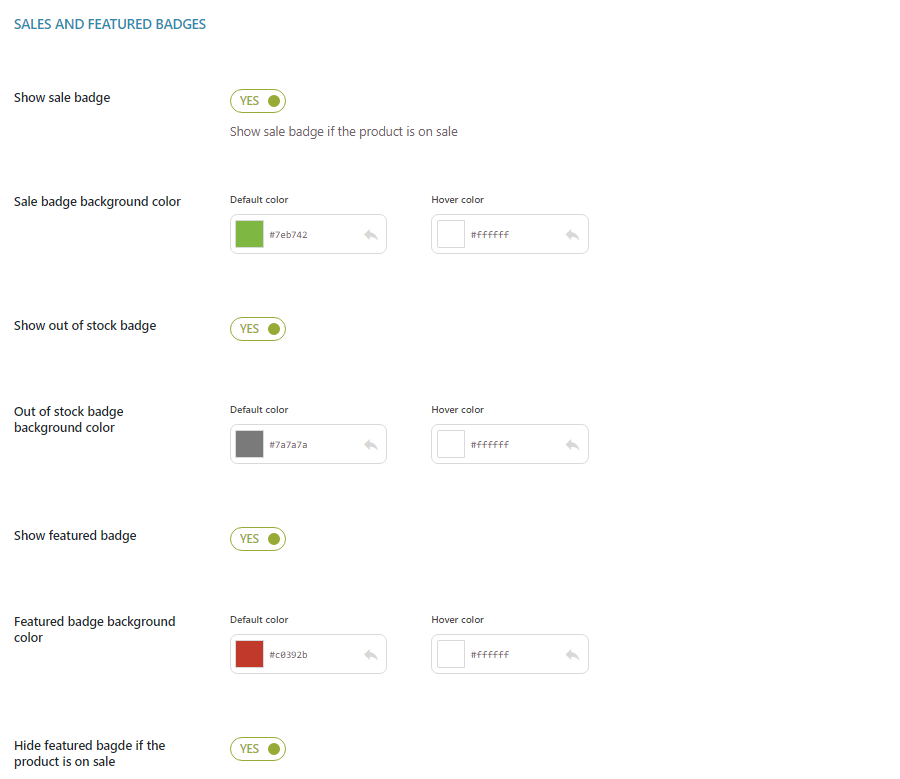The height and width of the screenshot is (779, 900).
Task: Toggle Show featured badge switch
Action: click(x=258, y=539)
